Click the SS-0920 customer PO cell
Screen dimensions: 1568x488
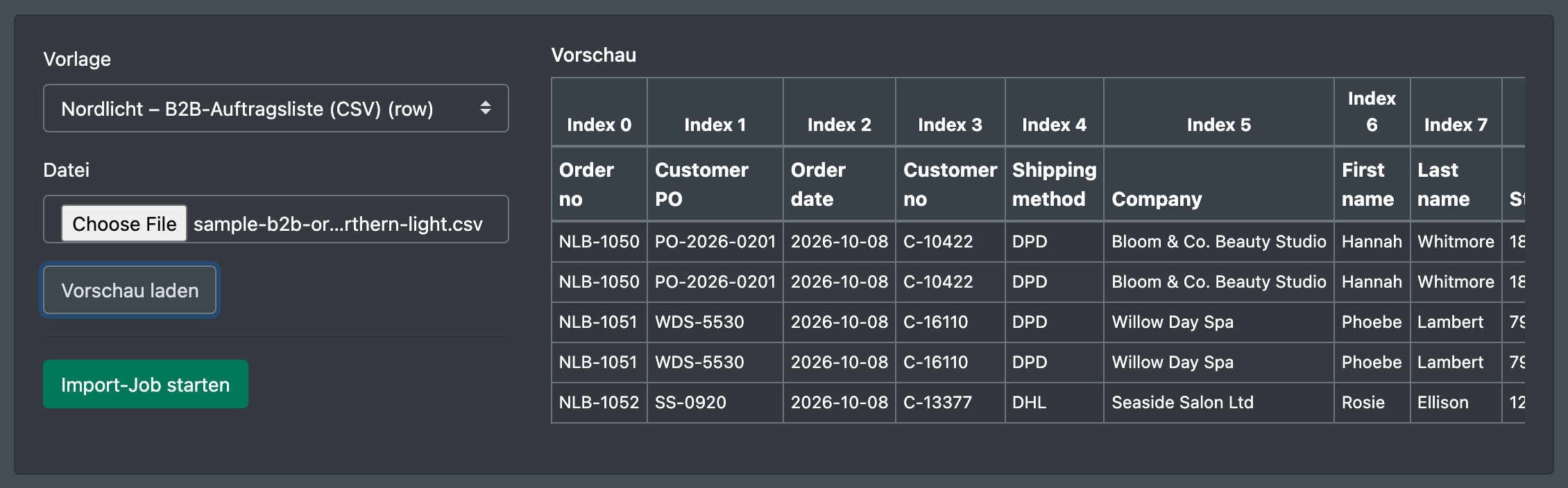tap(715, 403)
